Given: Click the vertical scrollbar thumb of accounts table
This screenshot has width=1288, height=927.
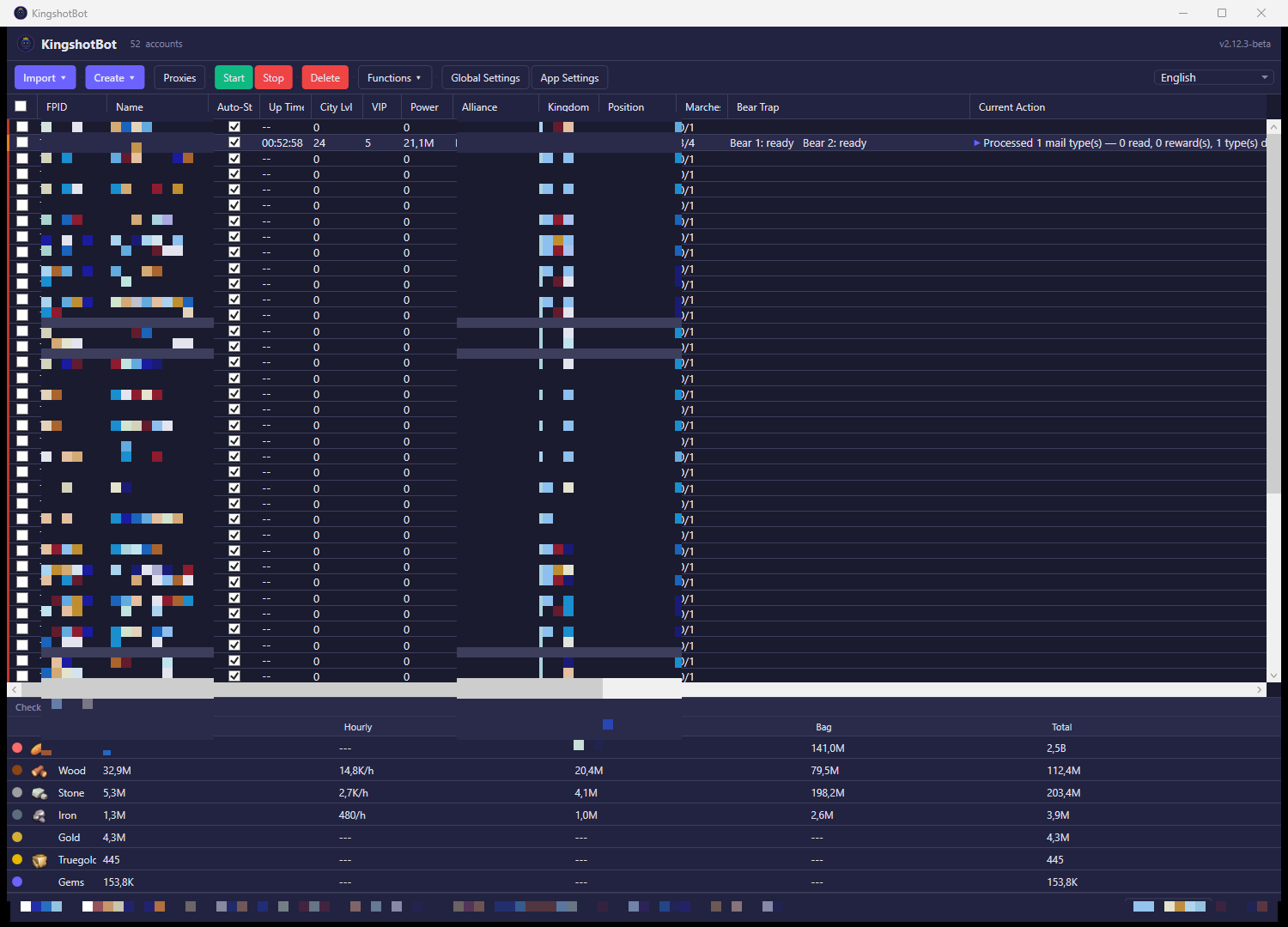Looking at the screenshot, I should pos(1273,315).
